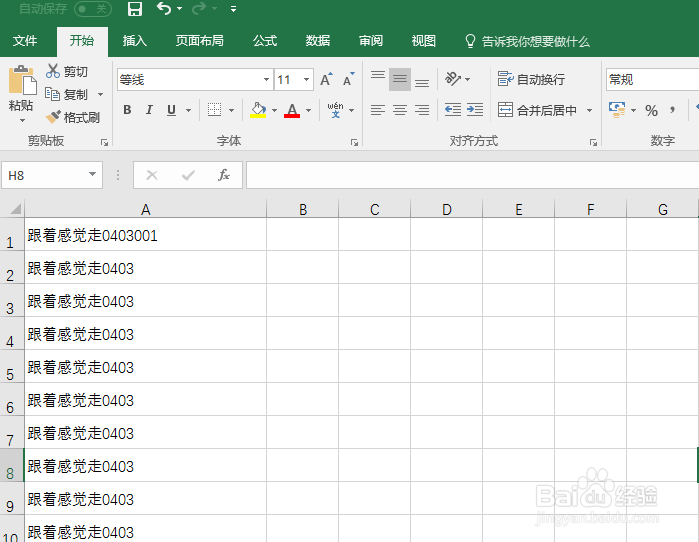
Task: Expand the 粘贴 (Paste) options arrow
Action: point(22,120)
